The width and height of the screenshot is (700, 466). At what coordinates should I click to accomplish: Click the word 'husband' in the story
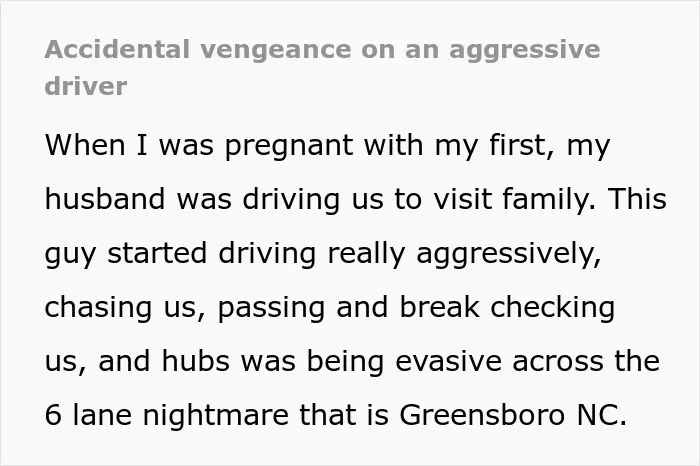tap(105, 198)
